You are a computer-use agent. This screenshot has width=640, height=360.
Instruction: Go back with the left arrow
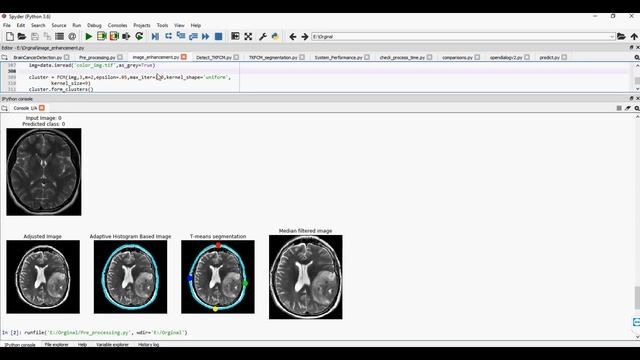(293, 36)
